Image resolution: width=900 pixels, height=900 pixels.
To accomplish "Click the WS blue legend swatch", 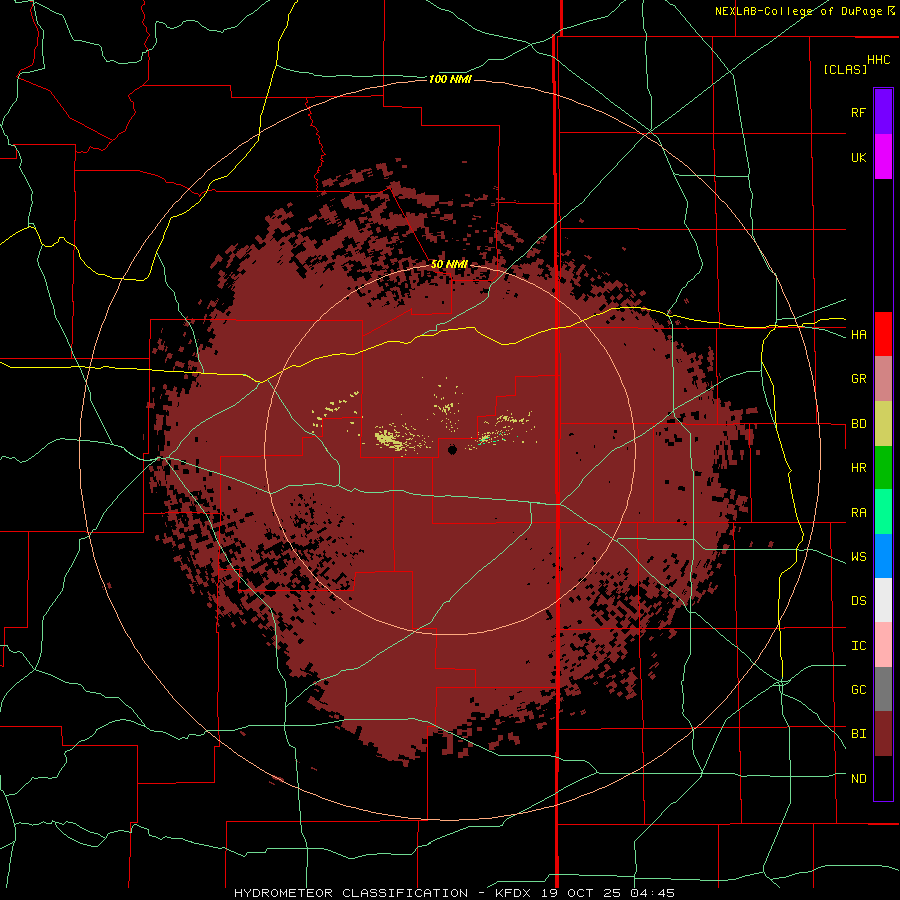I will click(883, 556).
